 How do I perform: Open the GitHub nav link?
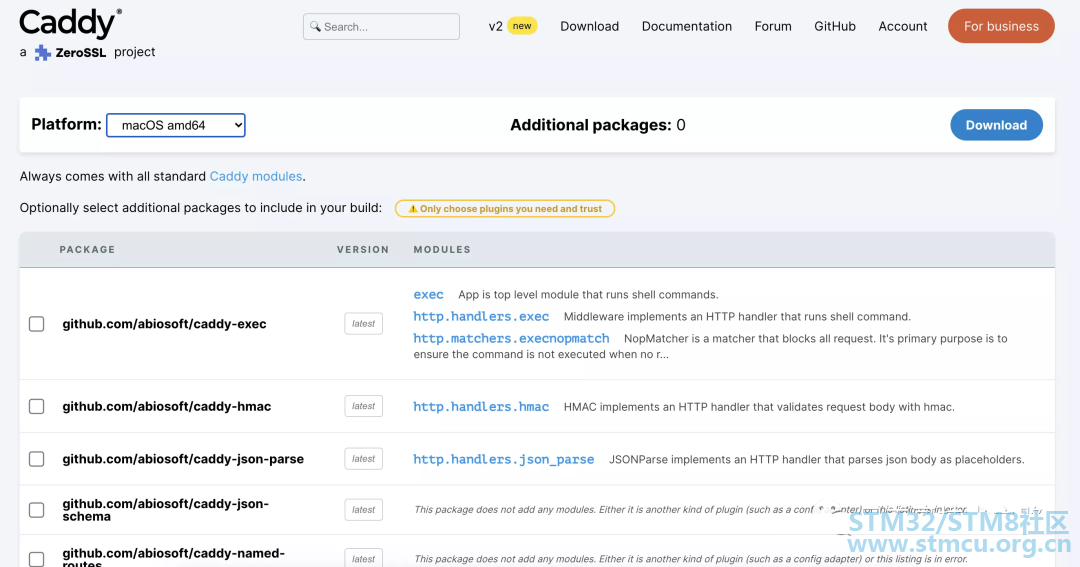tap(835, 26)
